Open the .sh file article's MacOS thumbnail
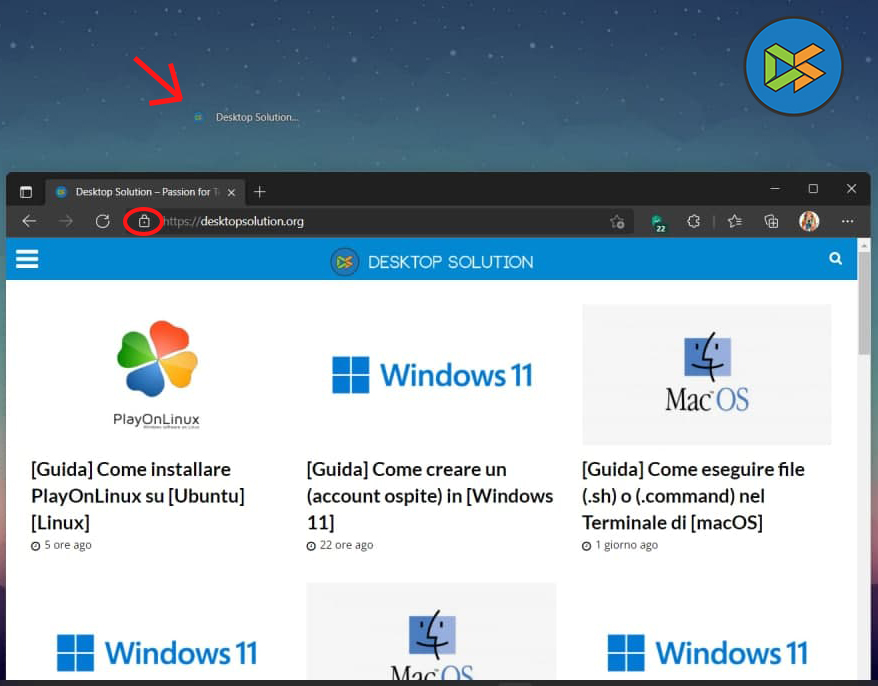 tap(707, 374)
